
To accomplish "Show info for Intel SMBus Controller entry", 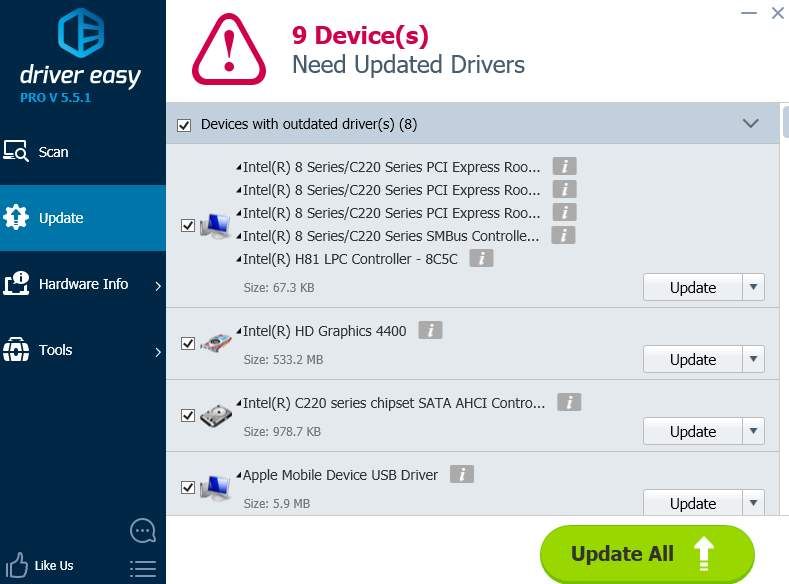I will click(564, 236).
